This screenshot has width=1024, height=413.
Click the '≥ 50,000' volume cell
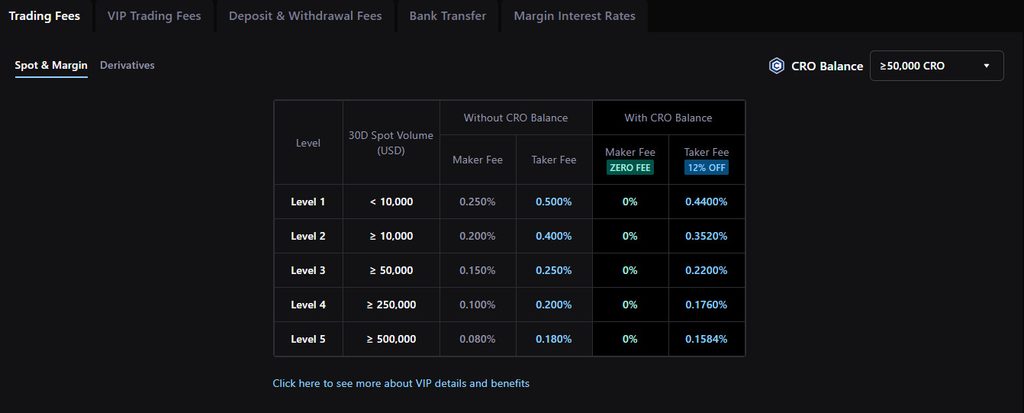tap(391, 271)
